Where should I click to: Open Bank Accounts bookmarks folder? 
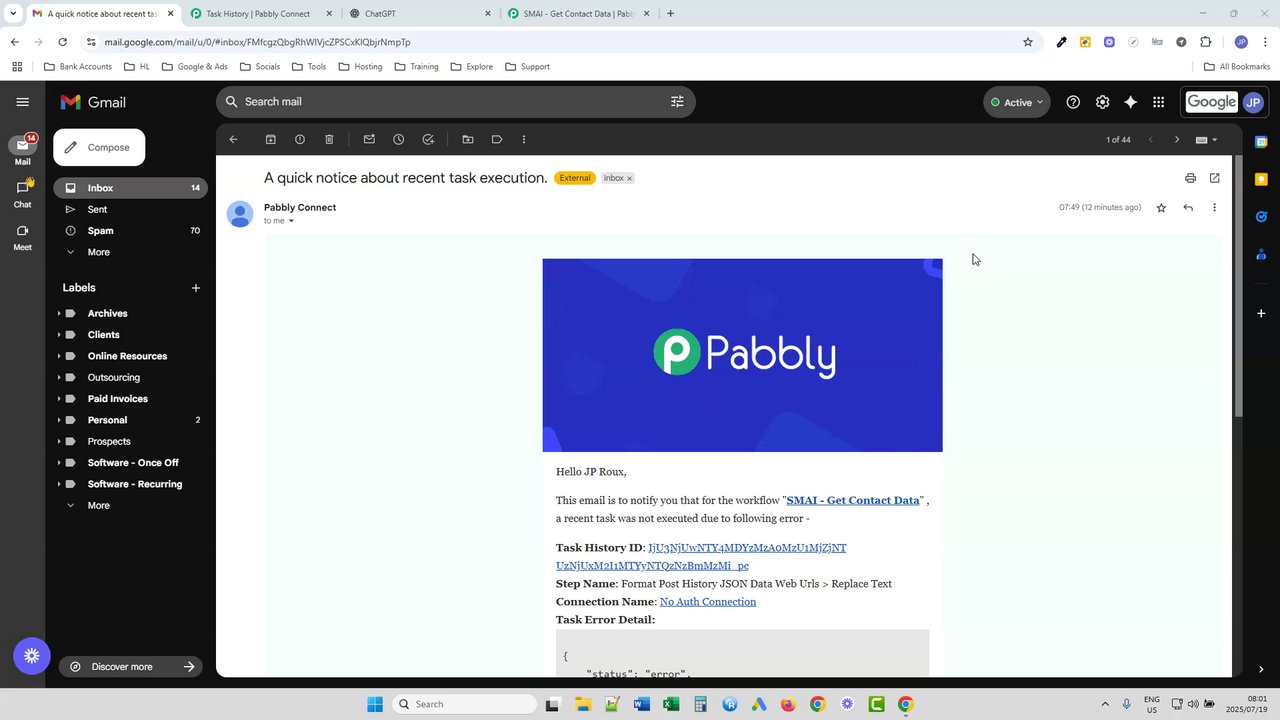tap(78, 67)
